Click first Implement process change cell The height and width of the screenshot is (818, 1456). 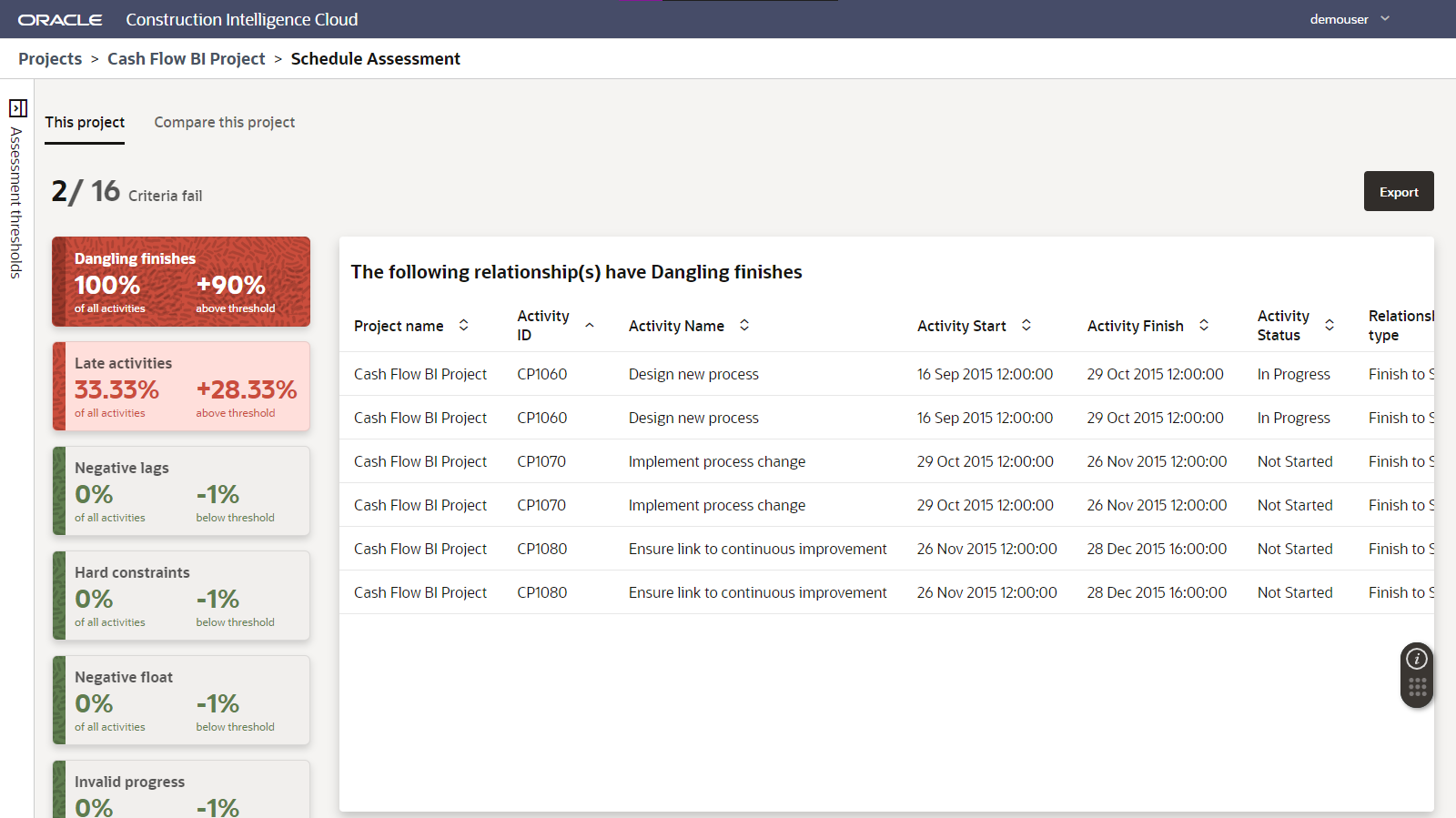tap(717, 461)
